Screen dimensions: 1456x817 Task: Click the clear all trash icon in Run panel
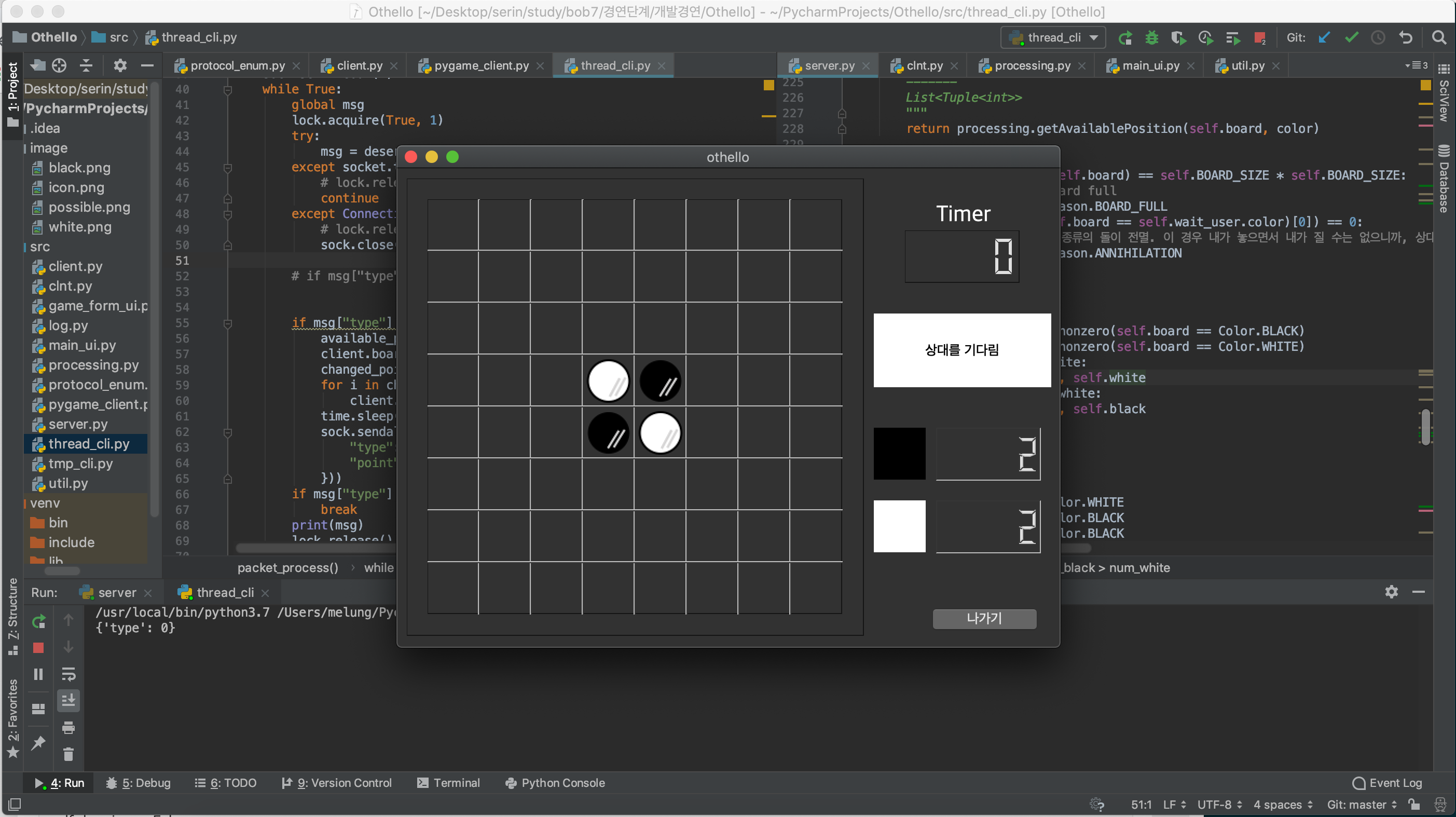point(68,754)
